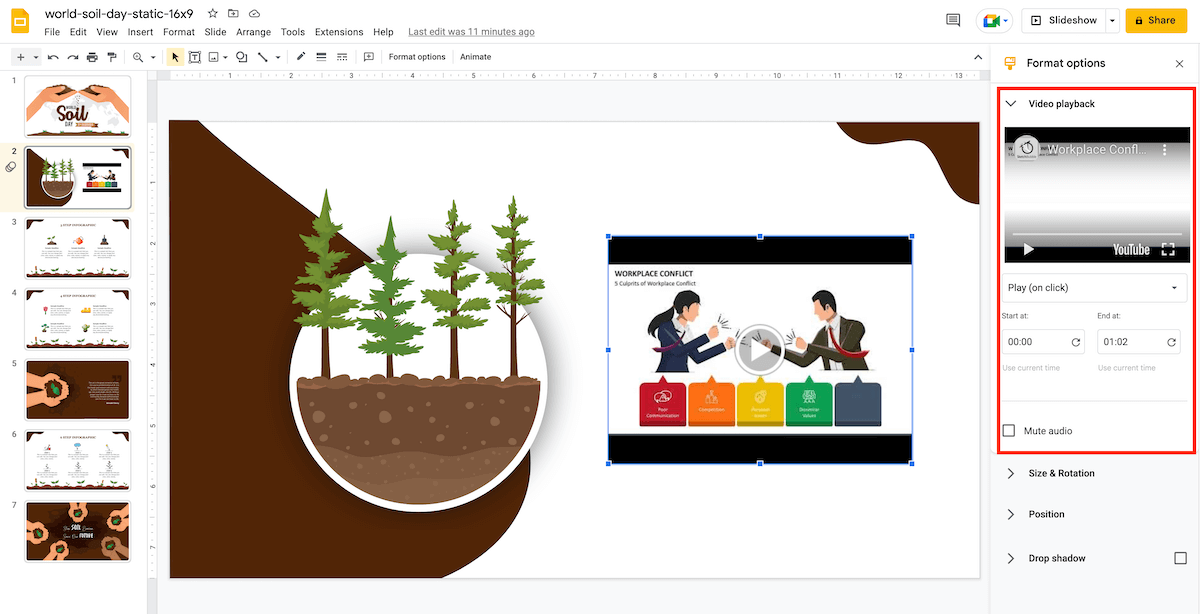
Task: Open the View menu
Action: pos(107,32)
